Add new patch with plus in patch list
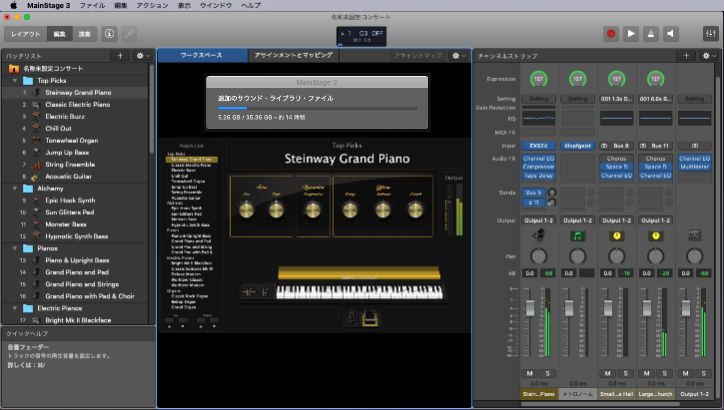This screenshot has height=410, width=724. pos(120,56)
